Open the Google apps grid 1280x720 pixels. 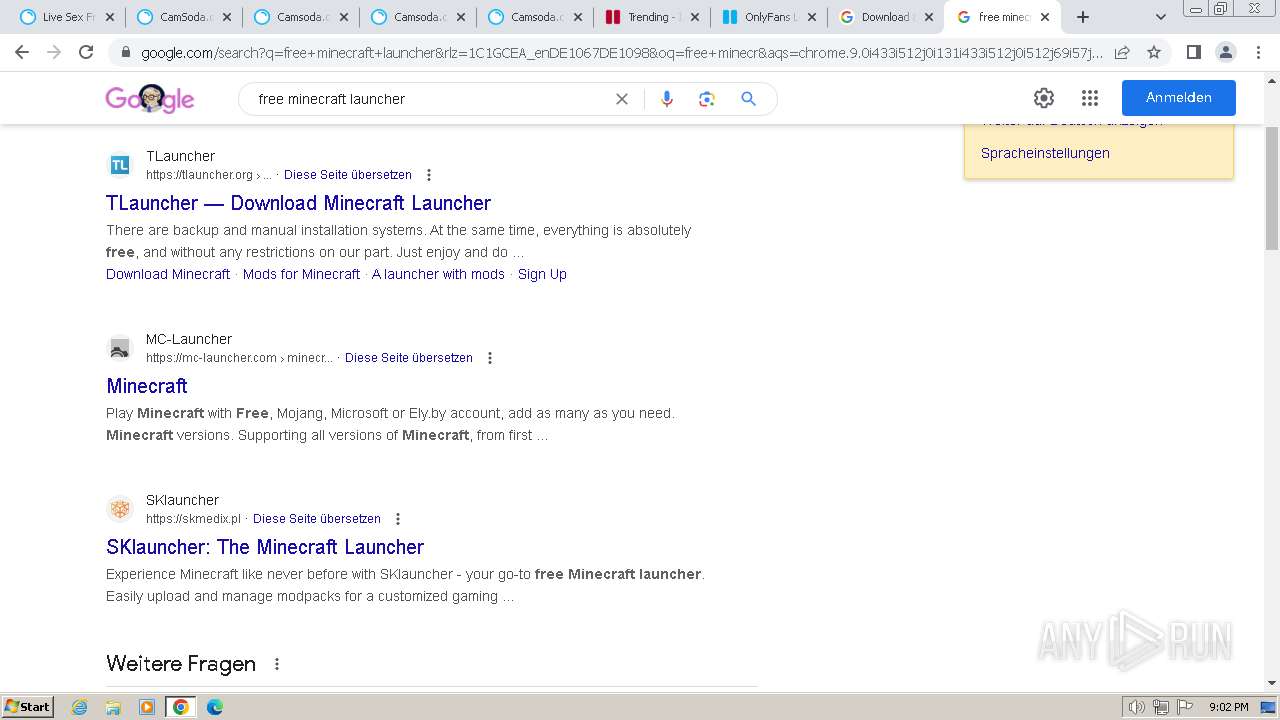1090,98
